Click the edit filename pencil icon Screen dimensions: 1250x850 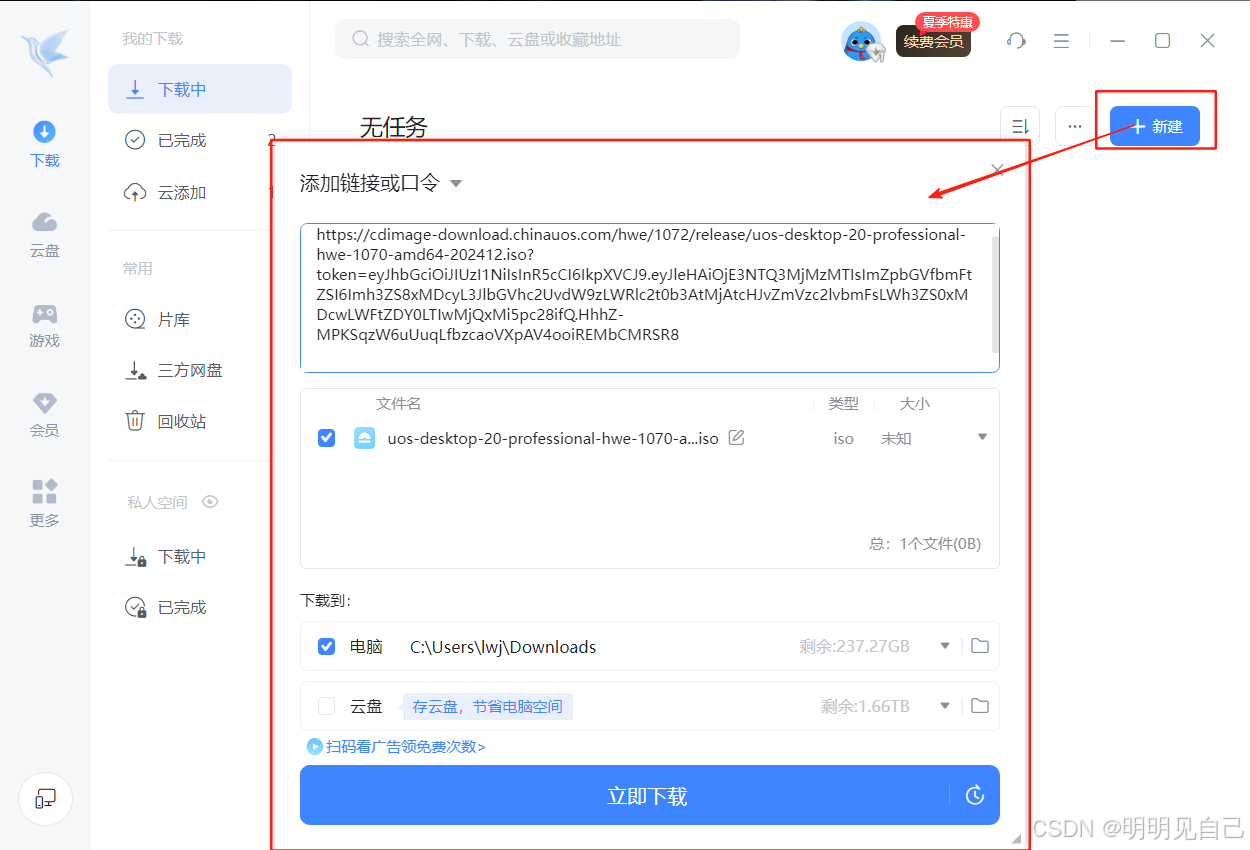click(736, 437)
